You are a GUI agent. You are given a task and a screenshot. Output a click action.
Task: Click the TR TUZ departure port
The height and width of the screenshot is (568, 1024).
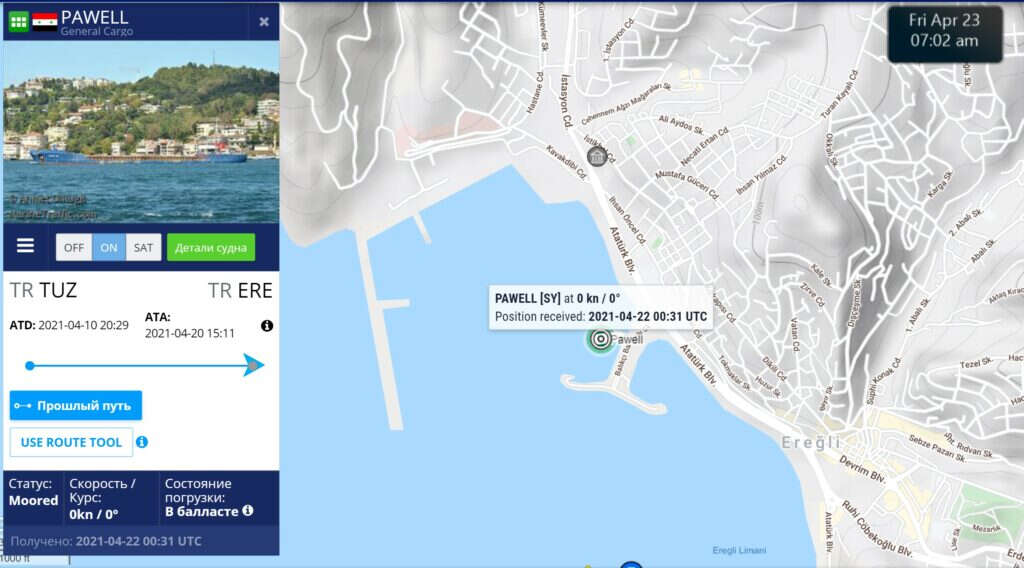point(43,290)
